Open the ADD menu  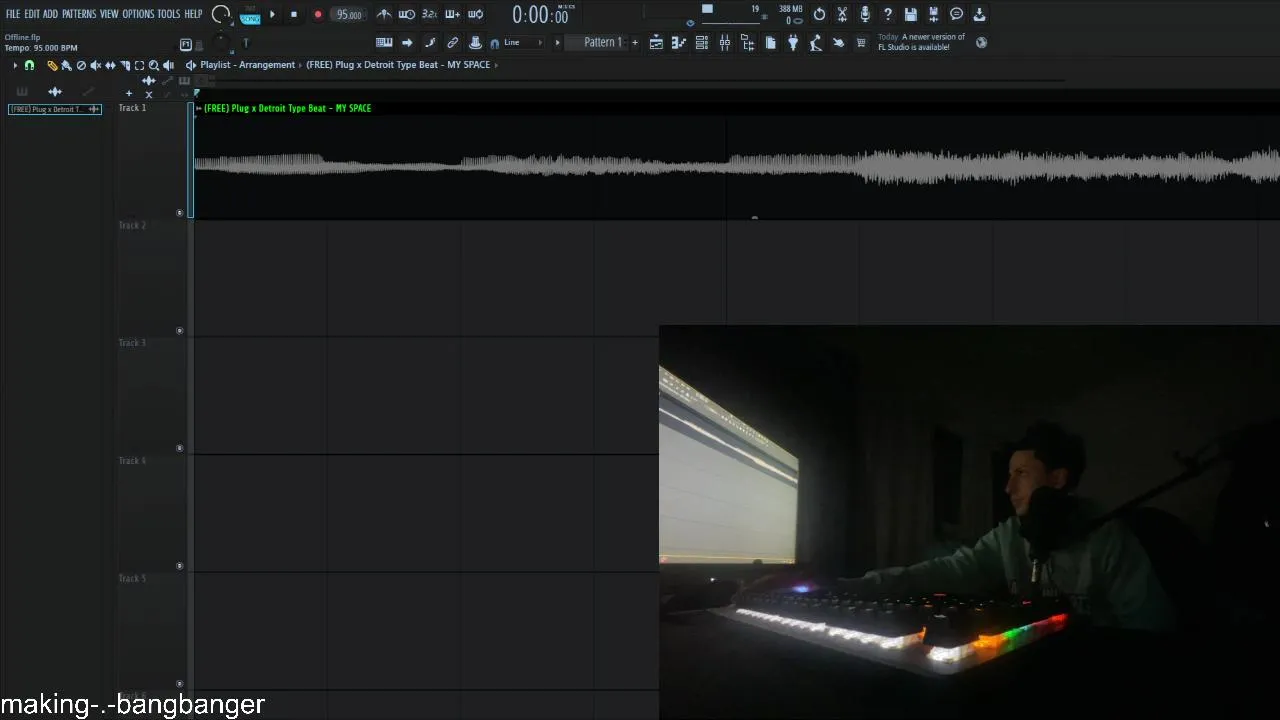point(50,14)
